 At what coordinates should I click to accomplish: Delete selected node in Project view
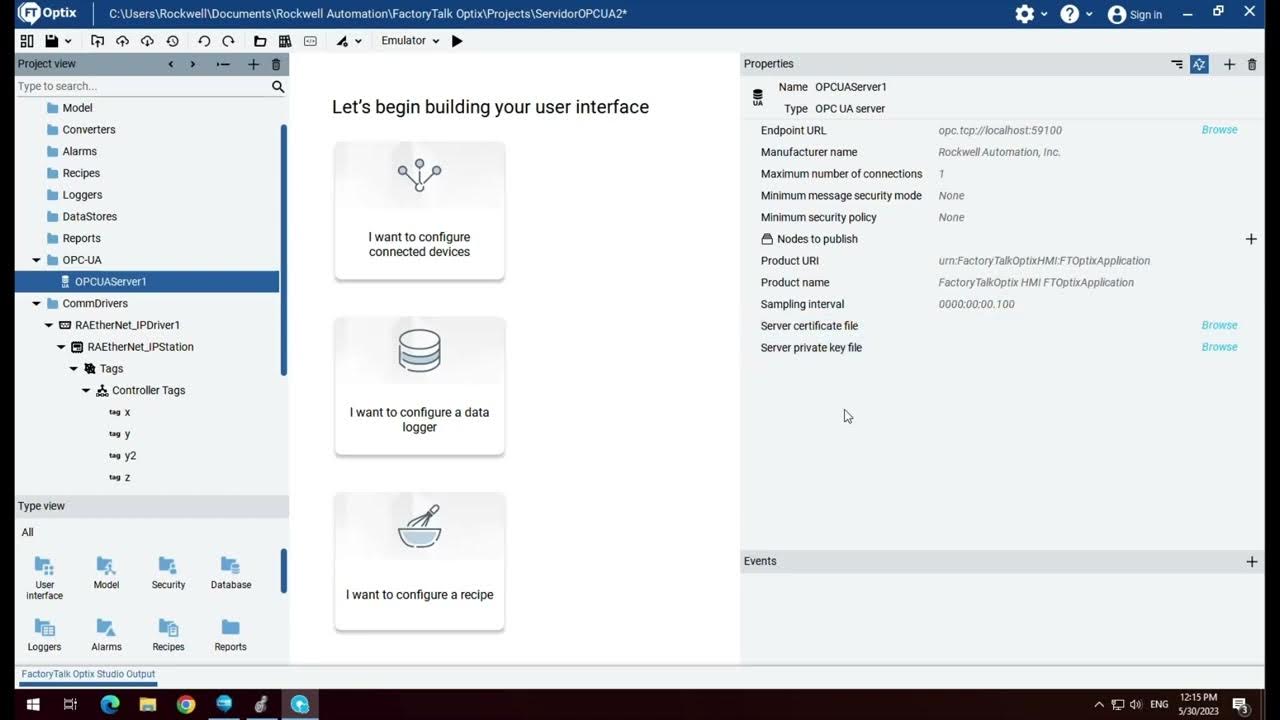(277, 64)
